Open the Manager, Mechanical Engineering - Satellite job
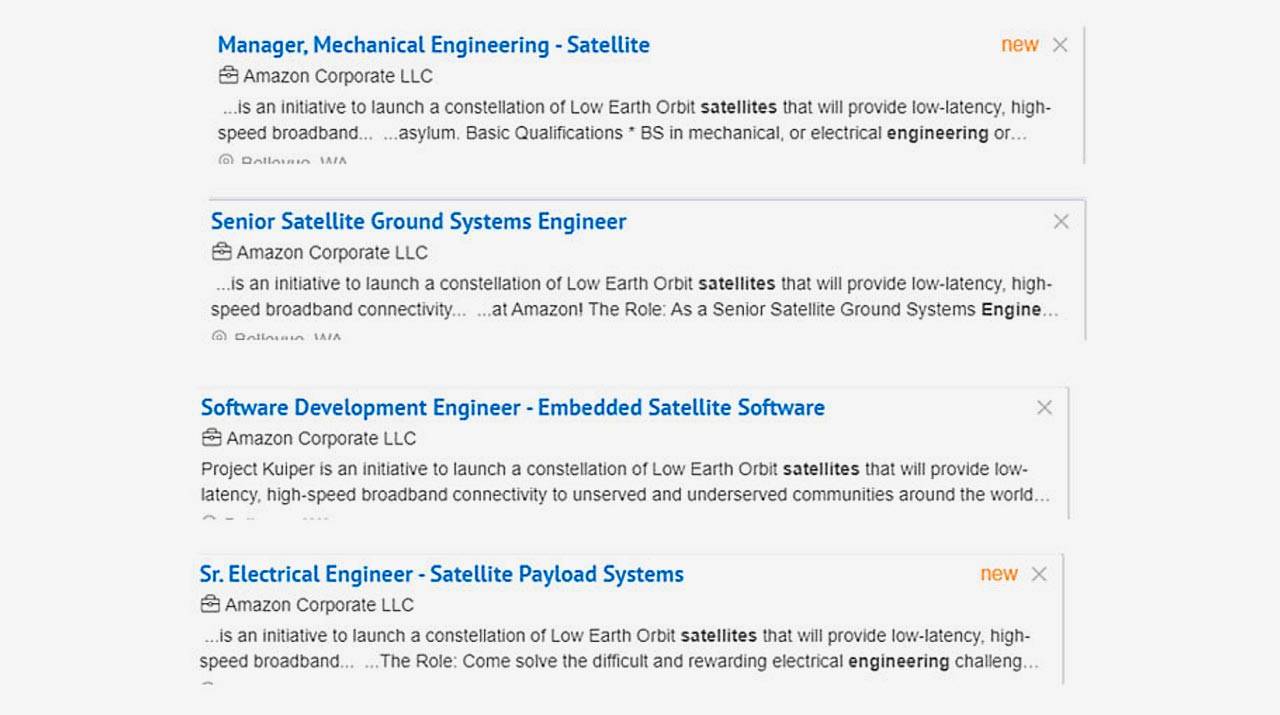 pyautogui.click(x=433, y=45)
